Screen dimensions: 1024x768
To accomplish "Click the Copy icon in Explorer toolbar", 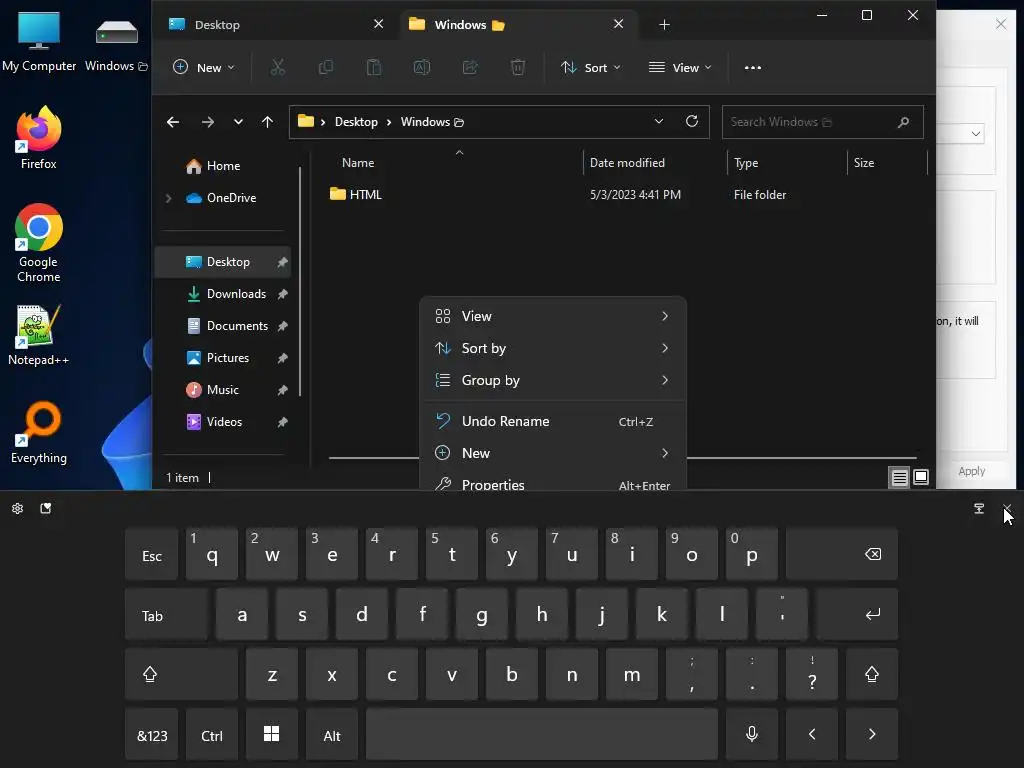I will point(325,67).
